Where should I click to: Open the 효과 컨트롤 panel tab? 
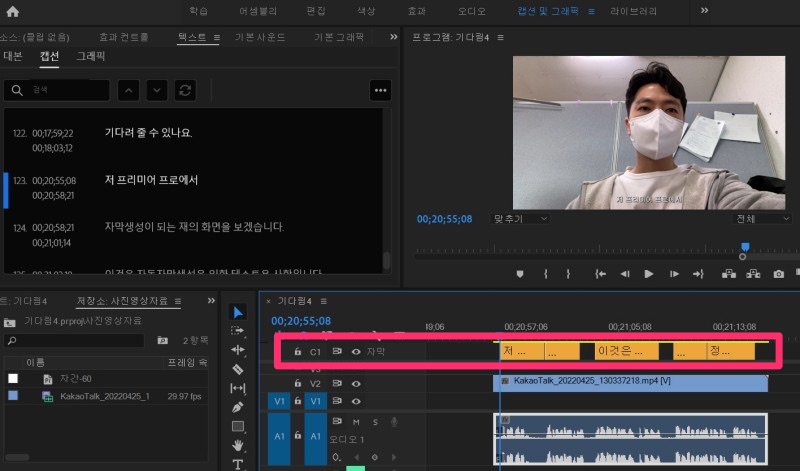click(124, 37)
